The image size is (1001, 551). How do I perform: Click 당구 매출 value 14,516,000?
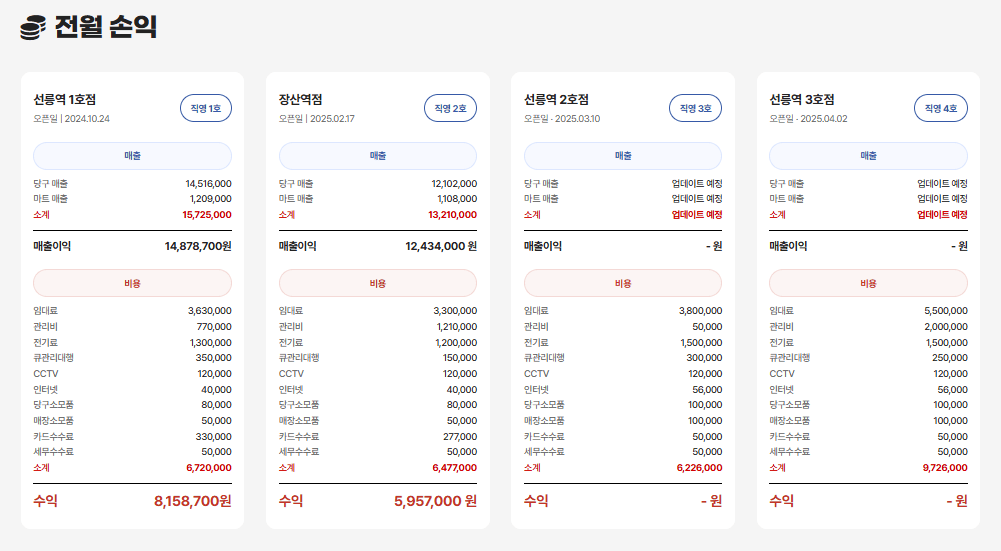[209, 184]
